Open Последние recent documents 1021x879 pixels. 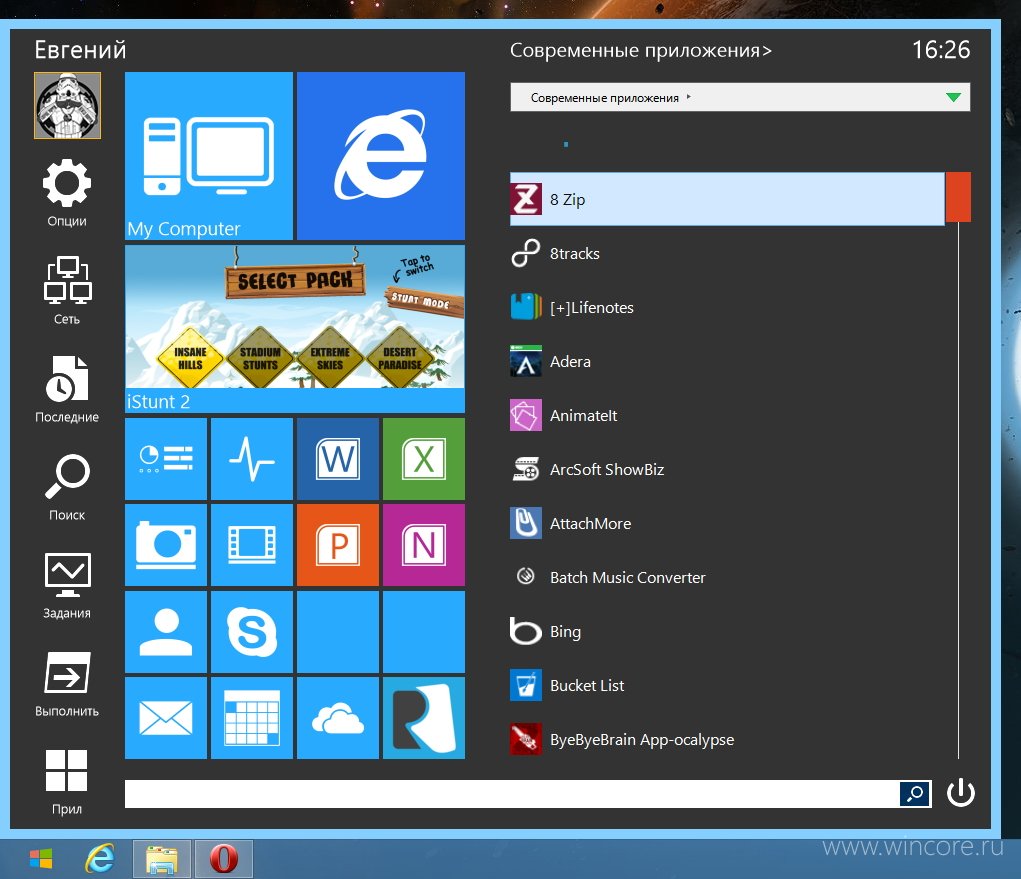point(67,389)
